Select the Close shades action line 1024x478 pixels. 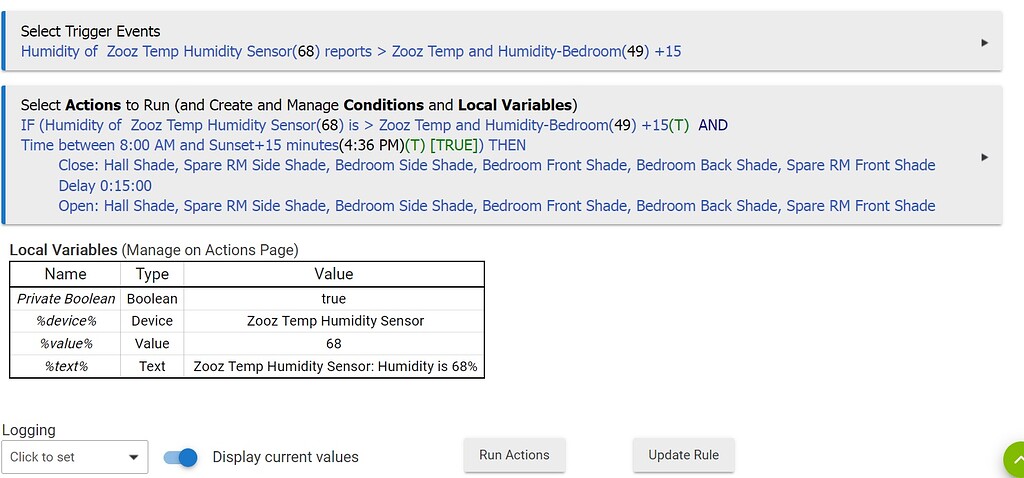coord(497,165)
